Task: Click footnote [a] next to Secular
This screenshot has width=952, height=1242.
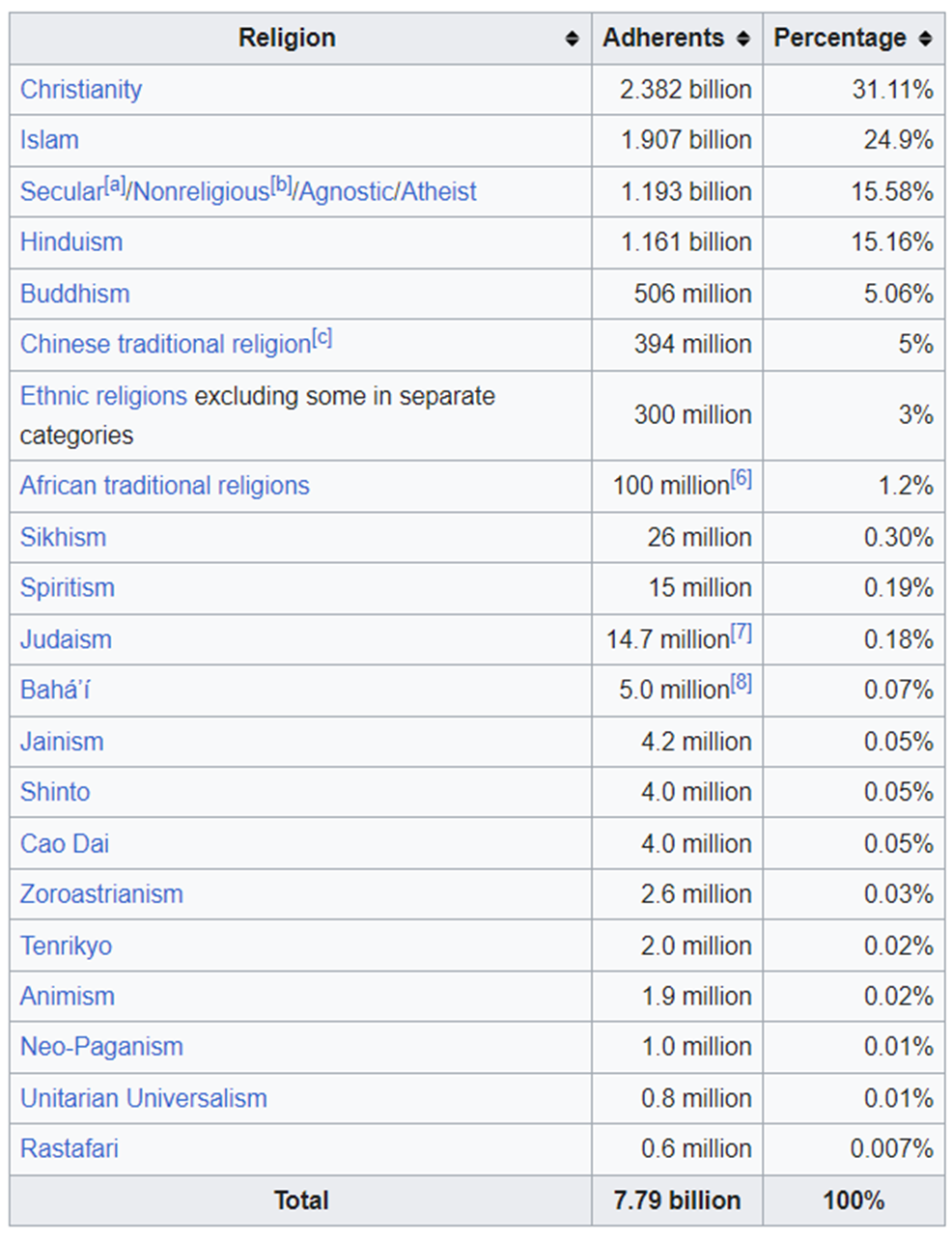Action: coord(115,184)
